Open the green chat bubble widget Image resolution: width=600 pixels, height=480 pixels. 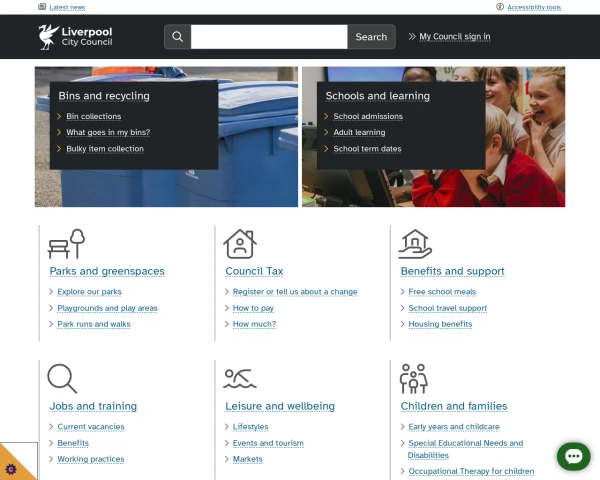coord(574,456)
